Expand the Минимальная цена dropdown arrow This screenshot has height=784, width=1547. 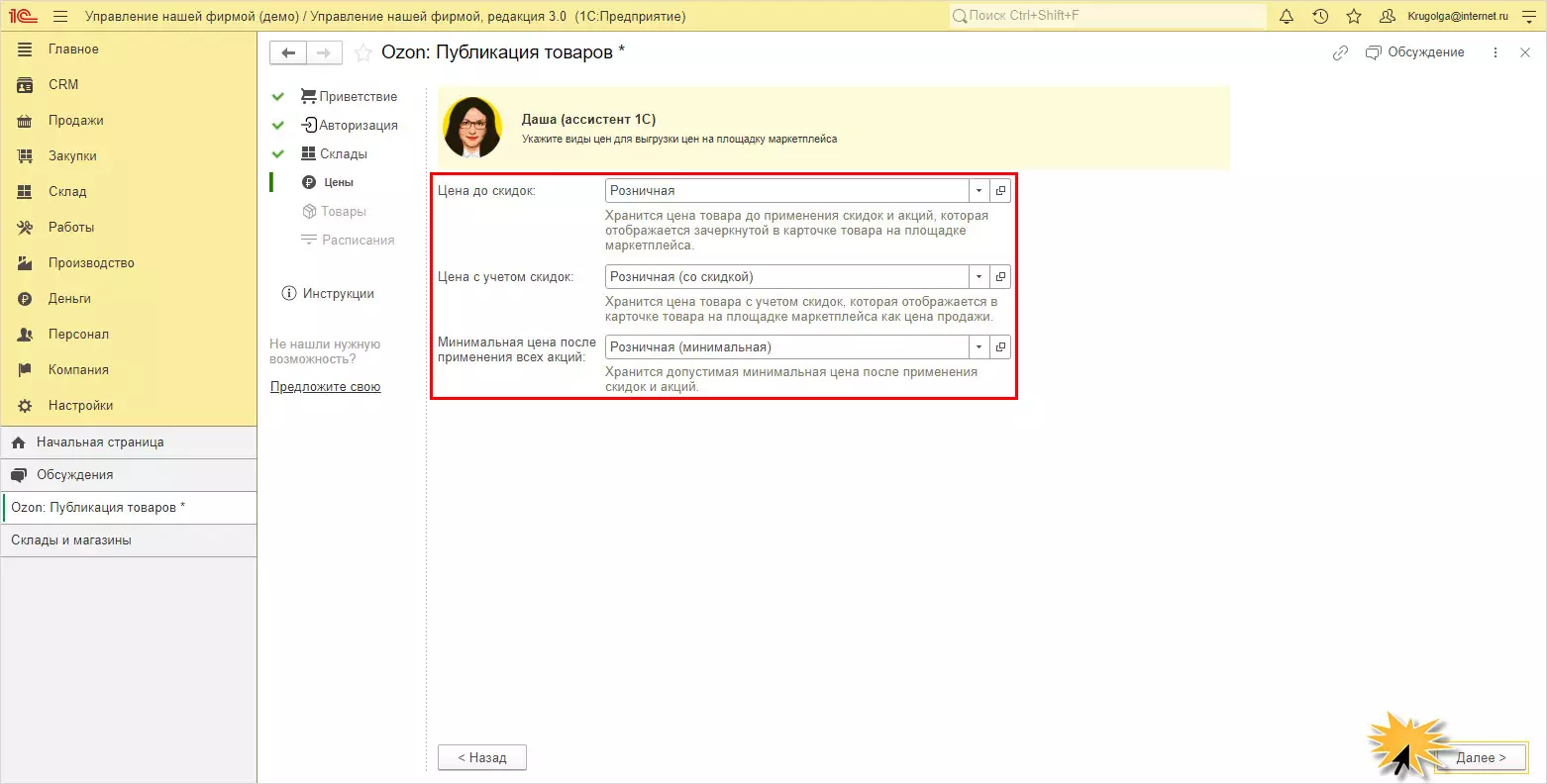click(979, 347)
